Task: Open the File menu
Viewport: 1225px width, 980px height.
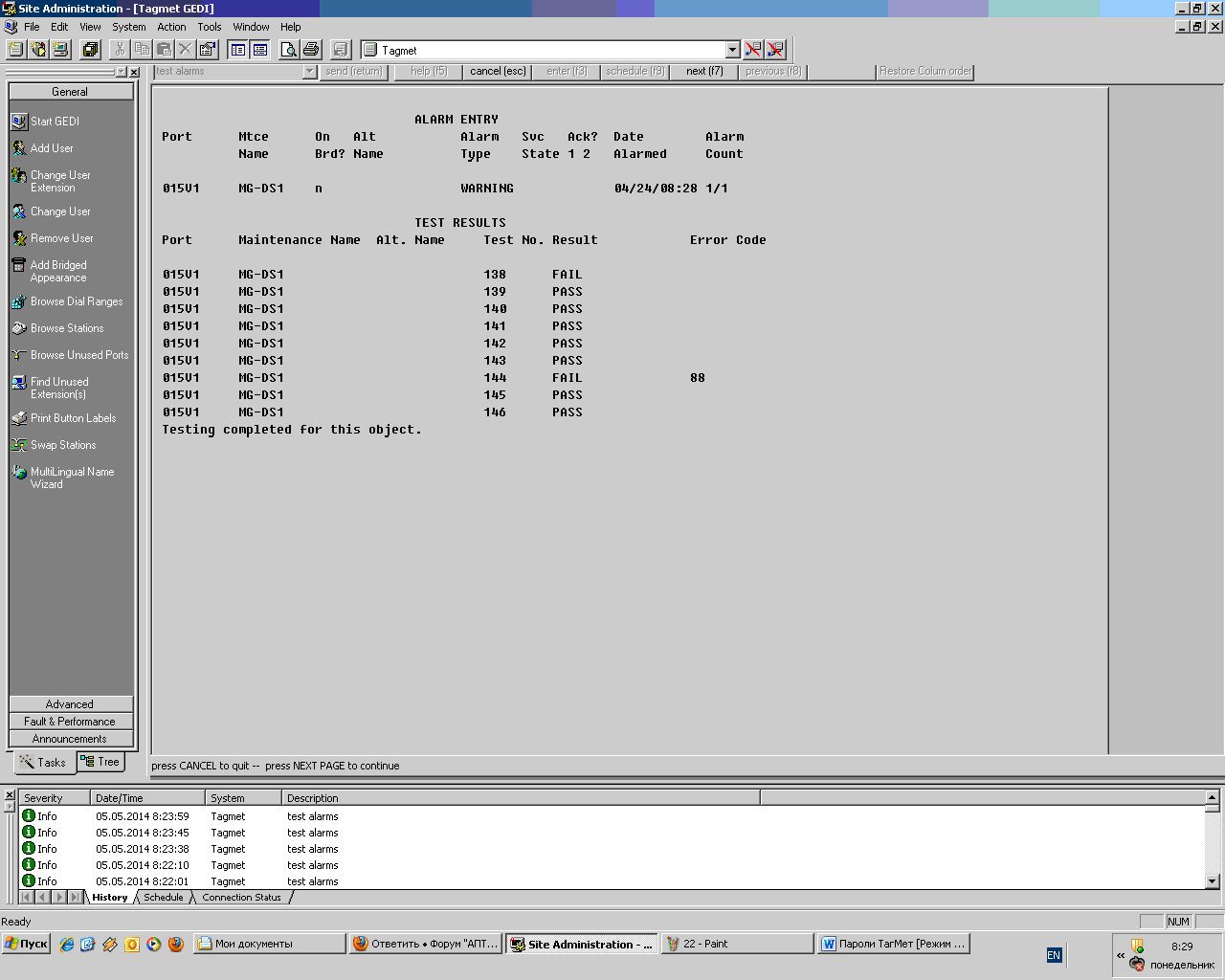Action: pos(32,27)
